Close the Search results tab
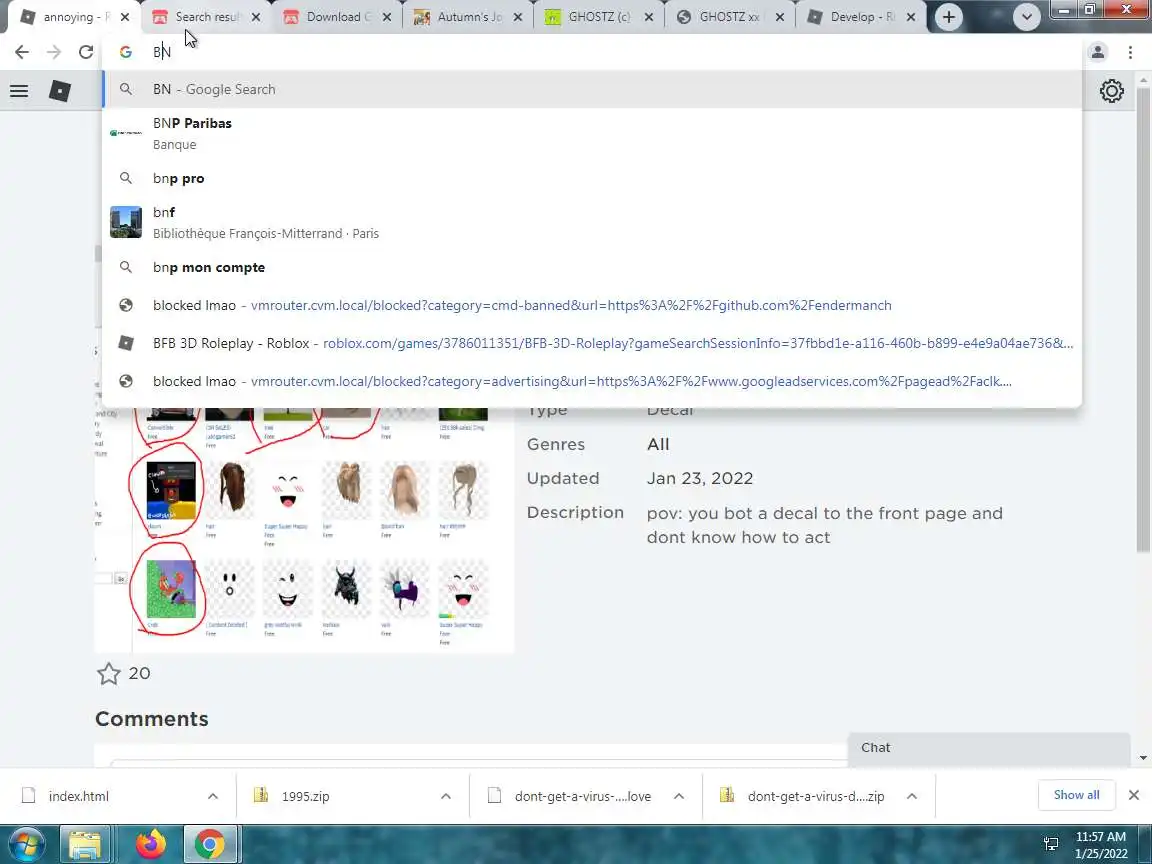 coord(256,17)
